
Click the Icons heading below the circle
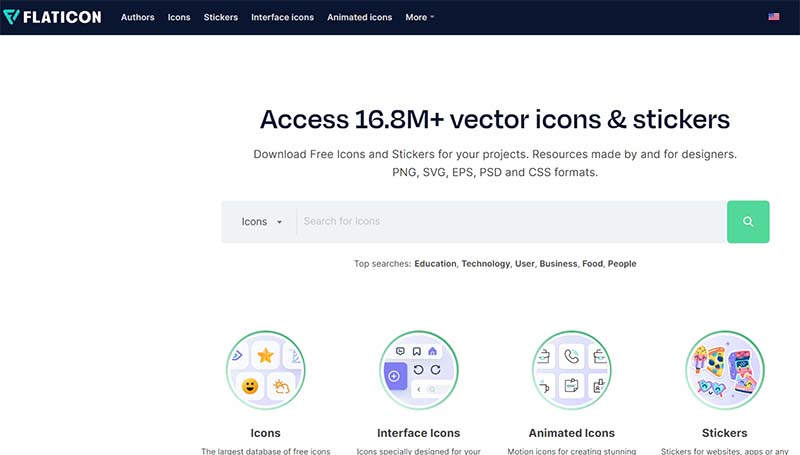click(265, 433)
